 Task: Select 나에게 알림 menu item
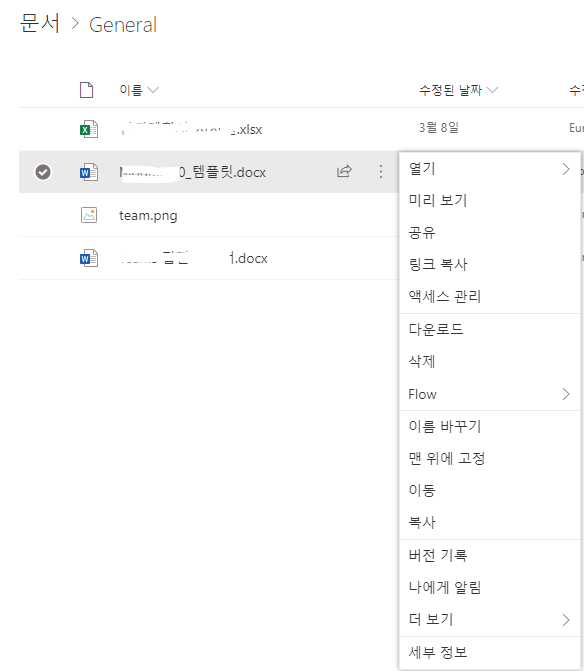[490, 587]
